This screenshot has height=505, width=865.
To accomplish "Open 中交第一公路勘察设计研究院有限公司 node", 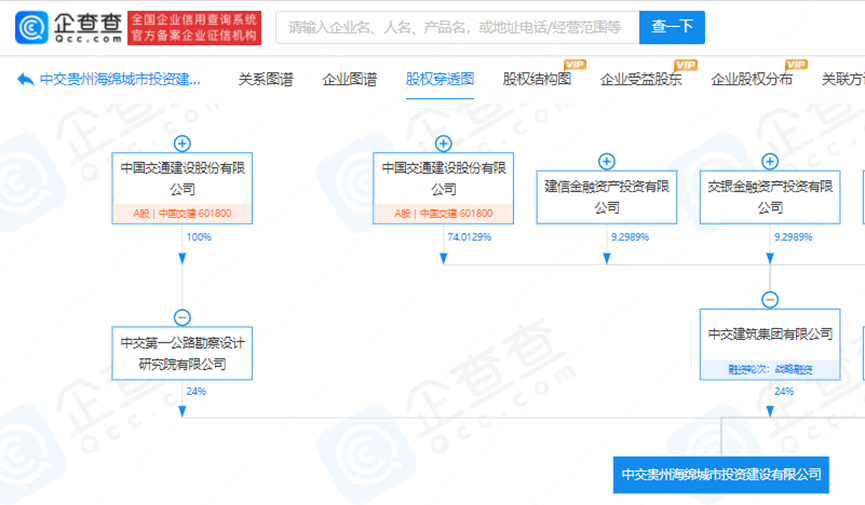I will 182,353.
